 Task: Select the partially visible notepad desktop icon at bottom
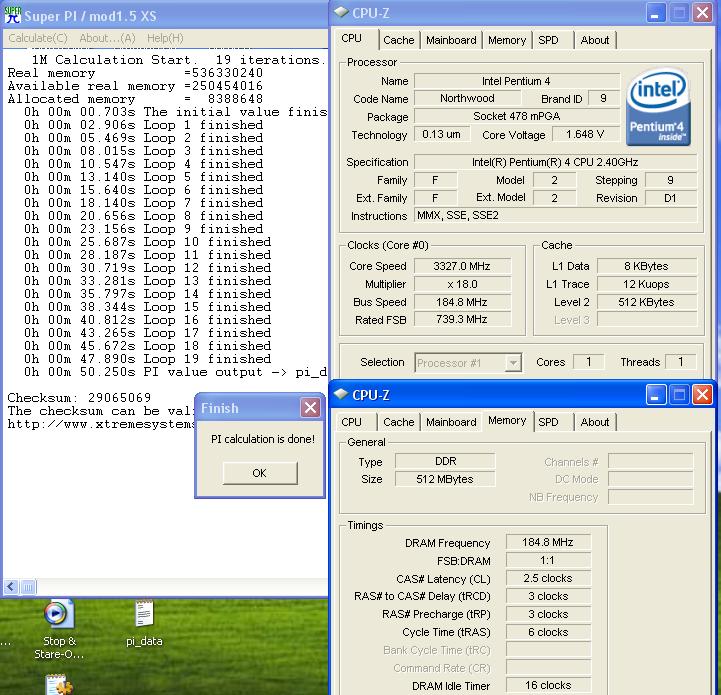(59, 684)
